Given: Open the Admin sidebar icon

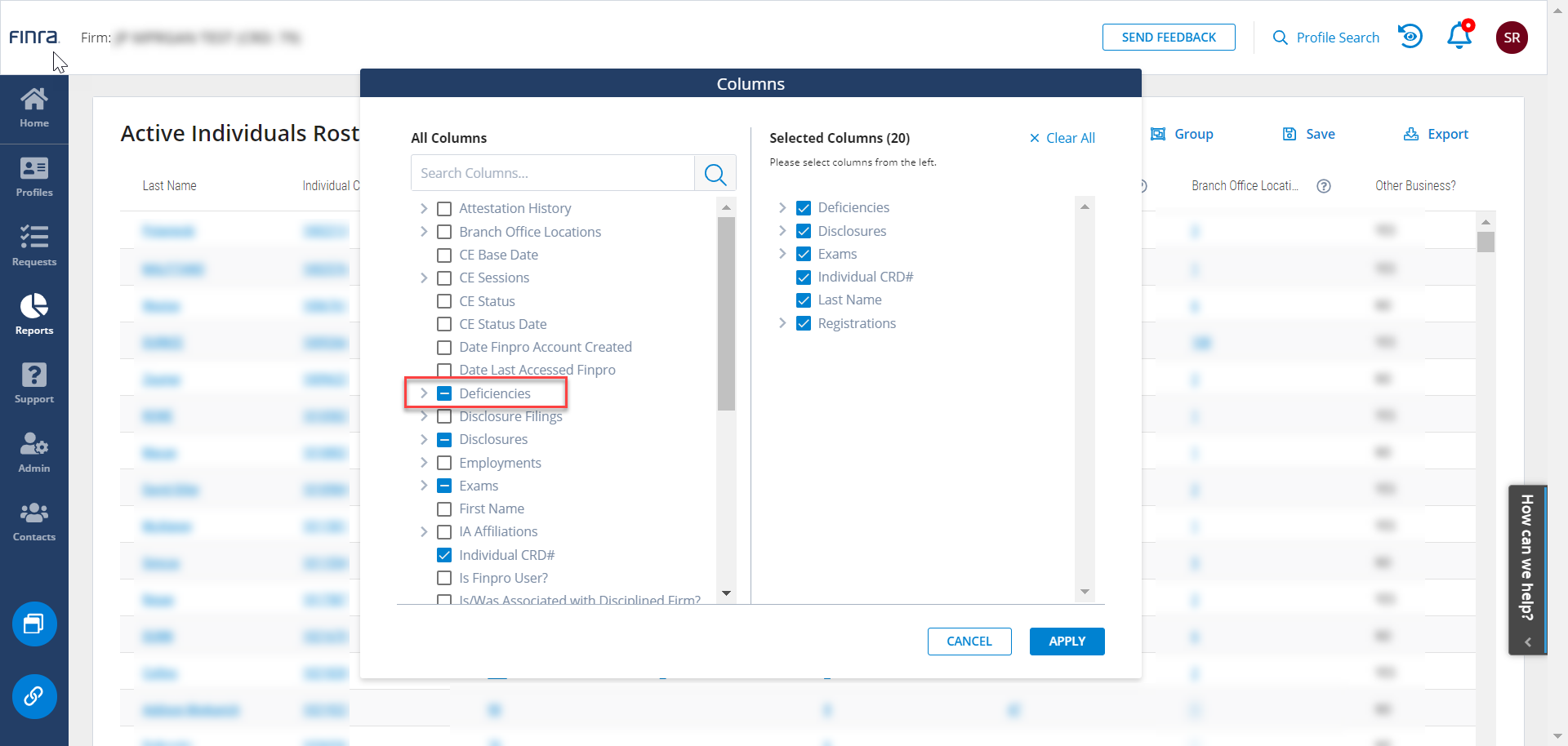Looking at the screenshot, I should pyautogui.click(x=34, y=452).
